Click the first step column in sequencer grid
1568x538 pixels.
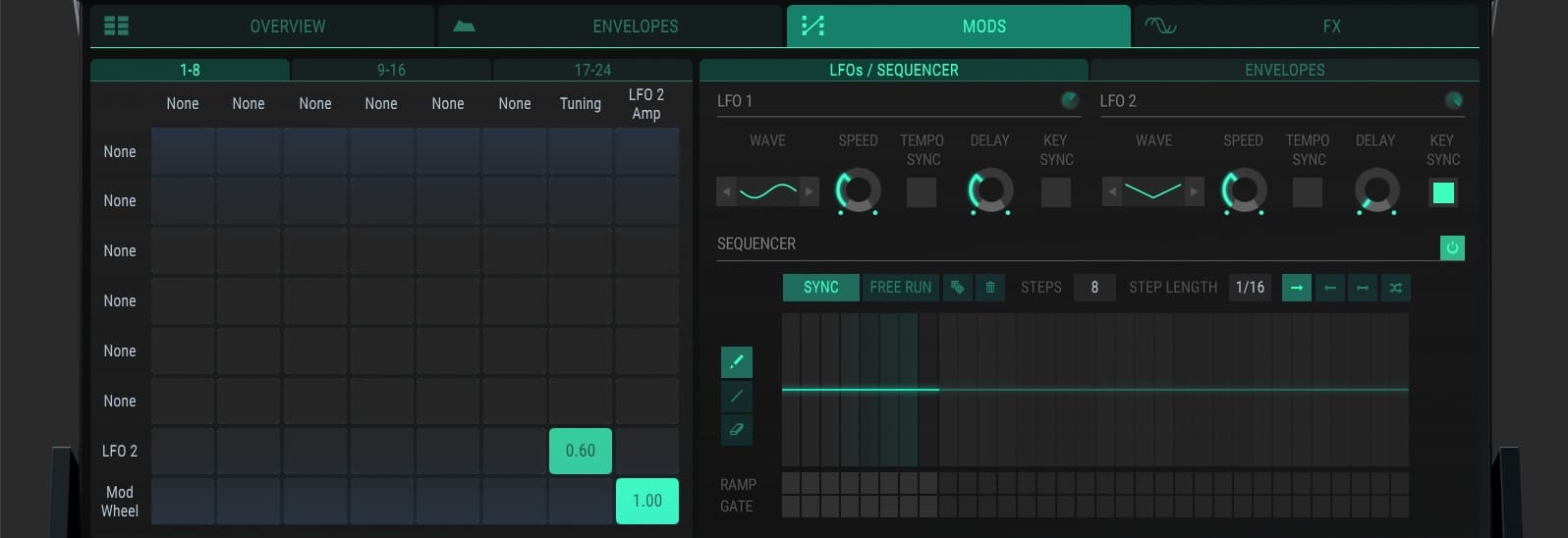click(791, 390)
